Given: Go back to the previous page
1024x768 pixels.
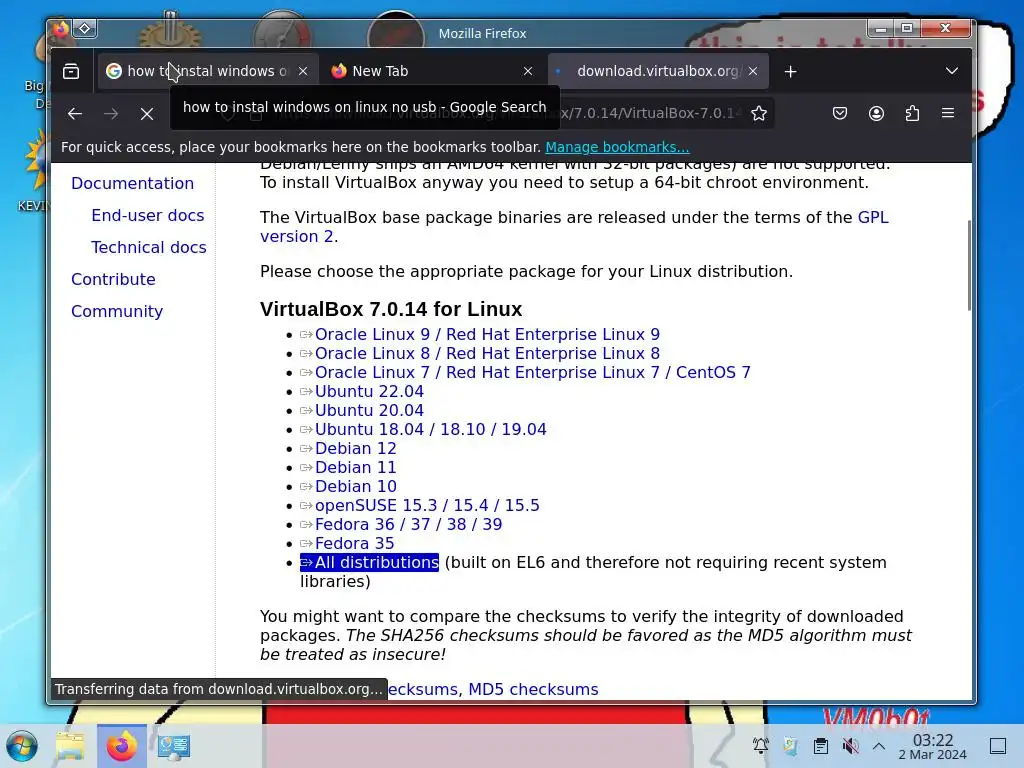Looking at the screenshot, I should click(74, 114).
